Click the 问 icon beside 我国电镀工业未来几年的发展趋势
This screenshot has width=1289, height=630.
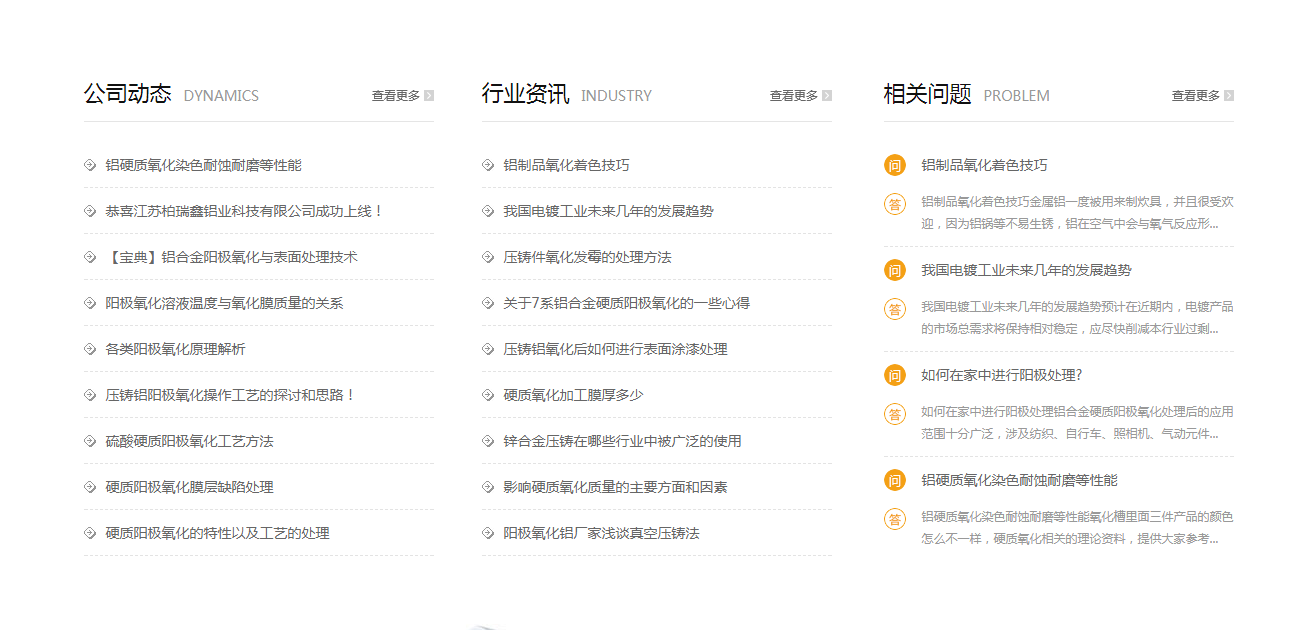click(894, 270)
